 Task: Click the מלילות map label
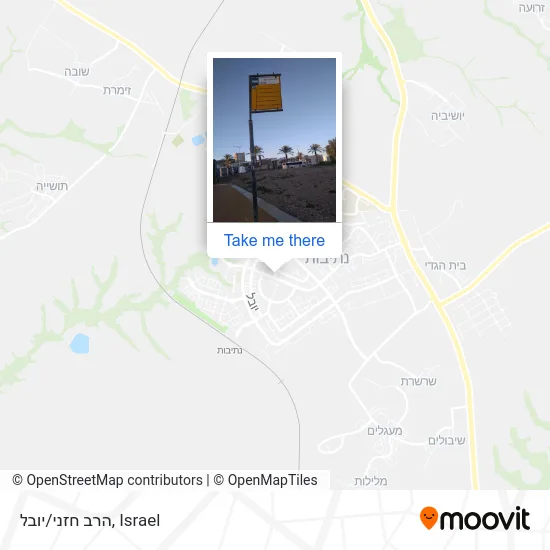[371, 481]
